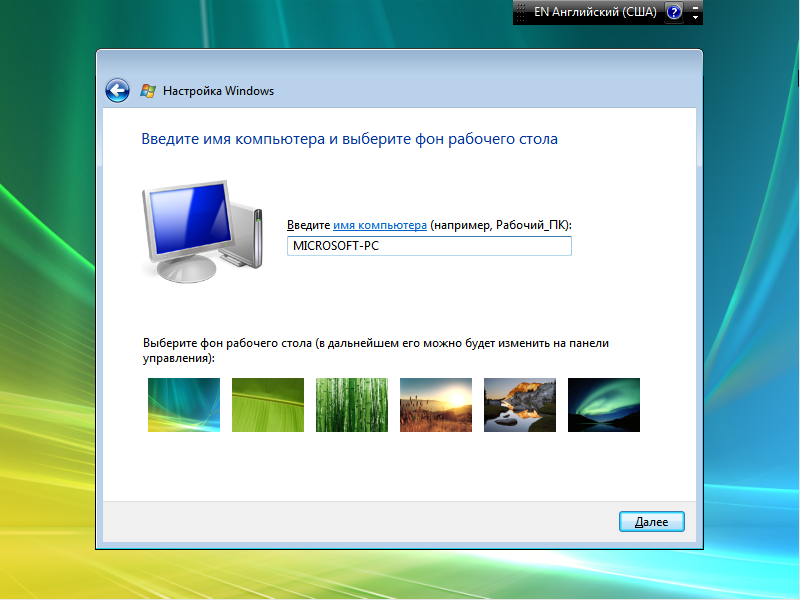Click heading 'Введите имя компьютера и выберите фон'

coord(350,139)
